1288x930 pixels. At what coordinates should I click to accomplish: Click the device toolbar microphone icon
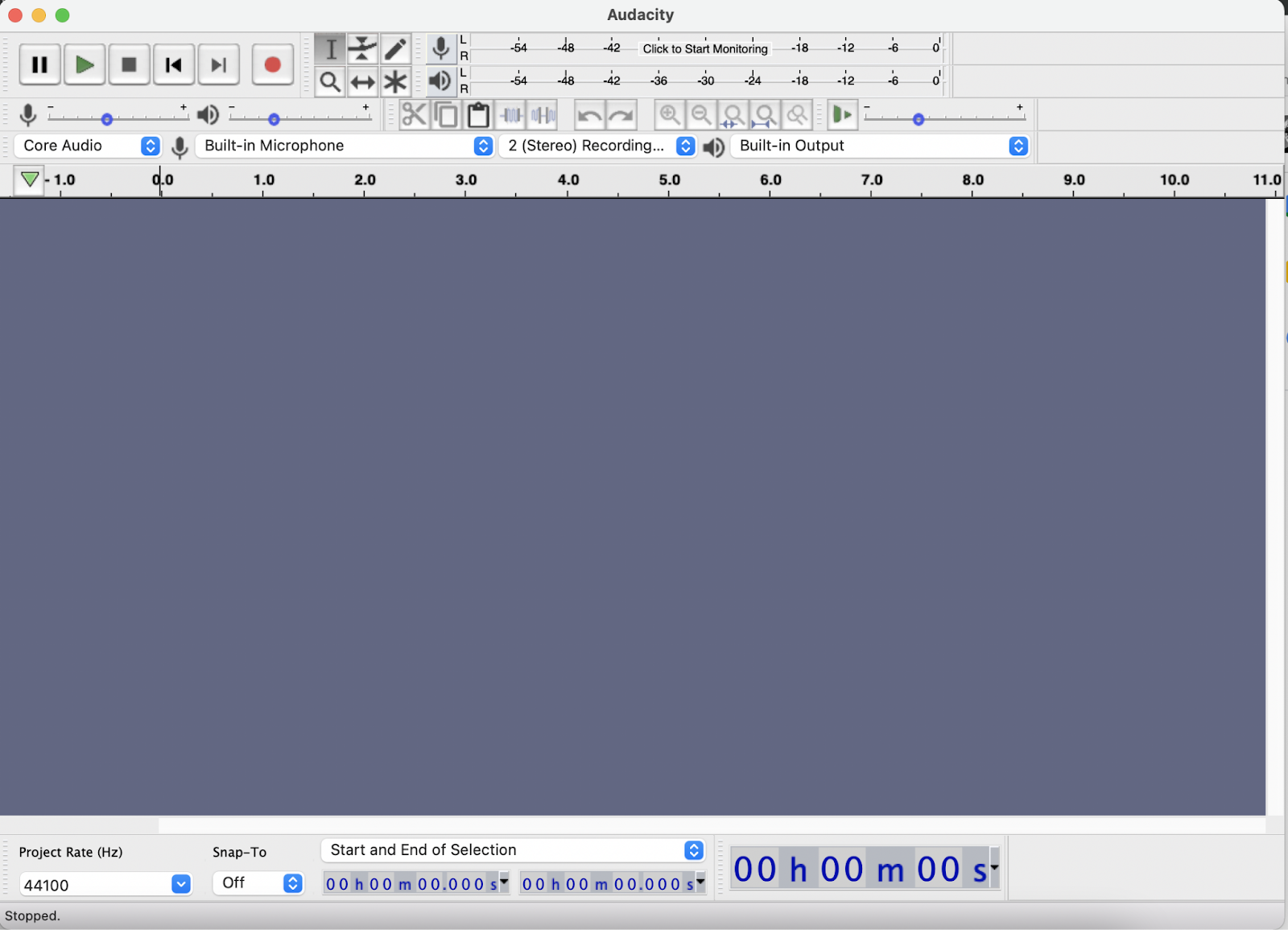coord(180,147)
